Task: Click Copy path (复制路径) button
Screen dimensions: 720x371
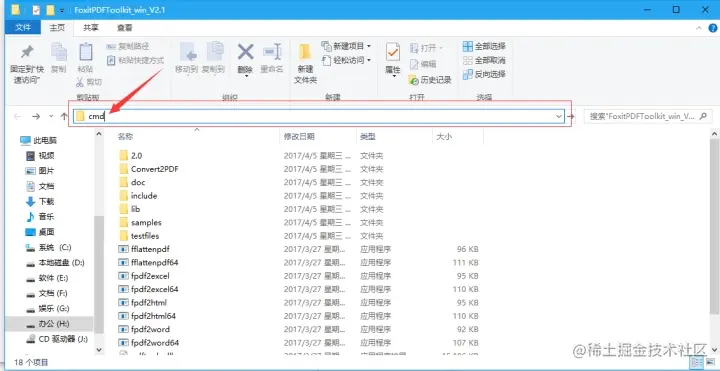Action: click(x=128, y=46)
